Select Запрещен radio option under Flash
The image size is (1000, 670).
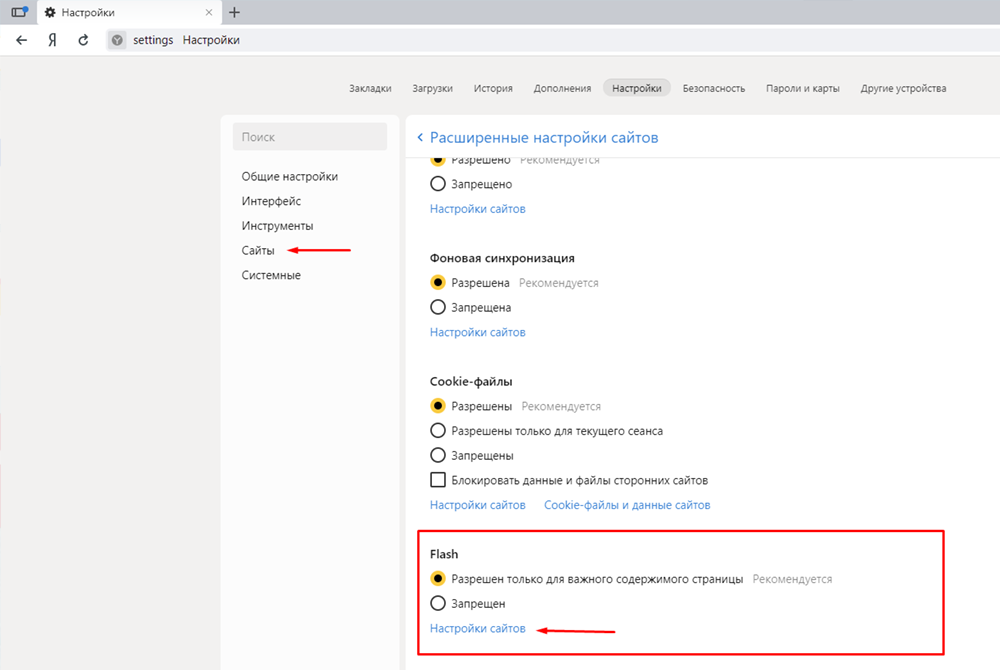click(x=437, y=603)
